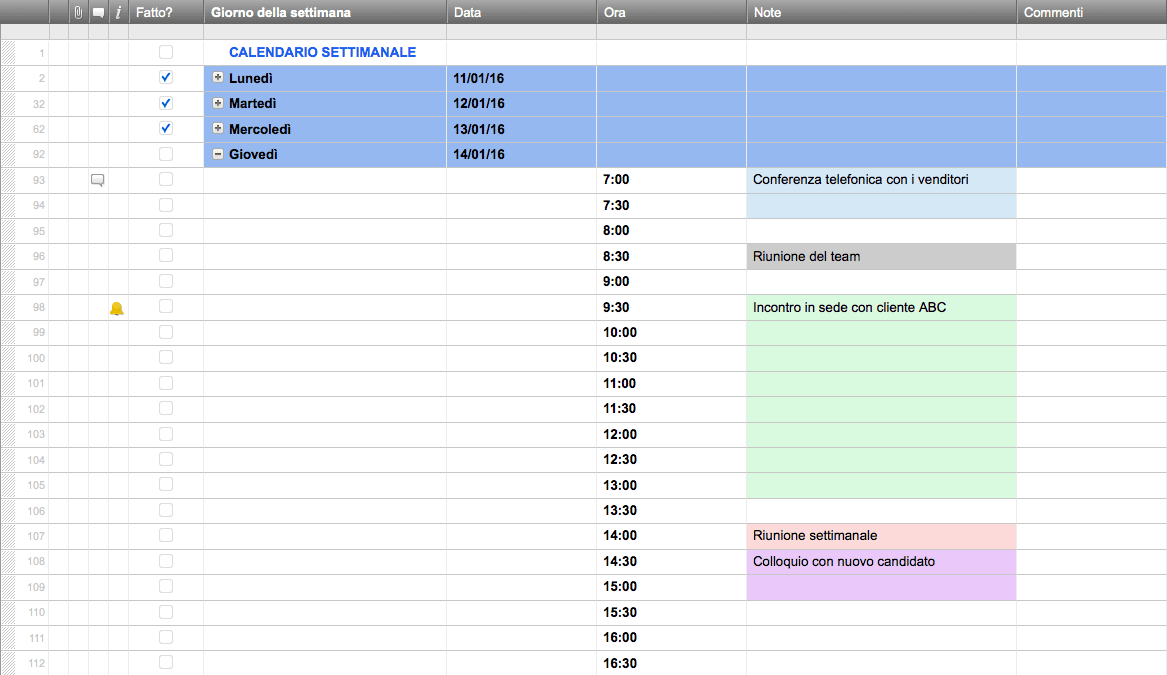Select the 13/01/16 date cell

coord(522,129)
